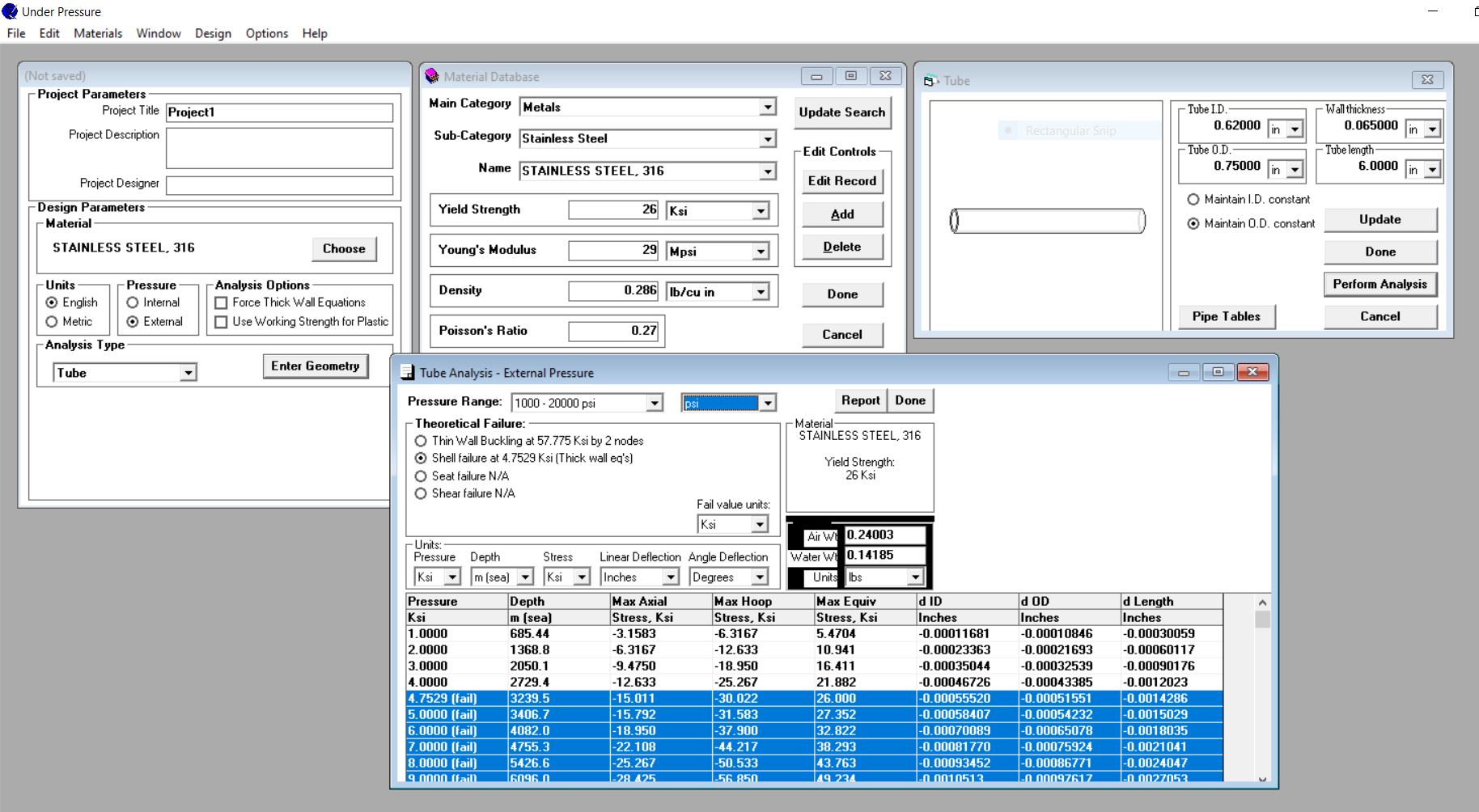1479x812 pixels.
Task: Select Maintain I.D. constant option
Action: pos(1193,200)
